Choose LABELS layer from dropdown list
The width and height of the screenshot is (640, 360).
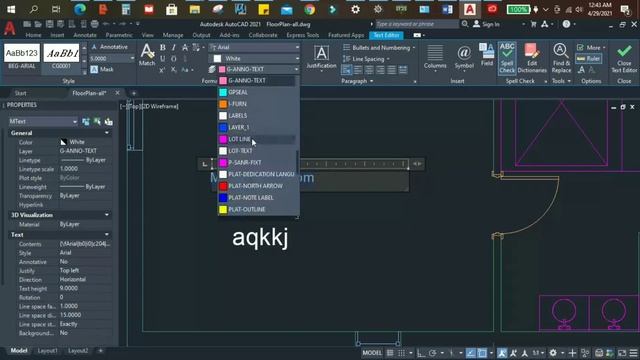tap(257, 116)
